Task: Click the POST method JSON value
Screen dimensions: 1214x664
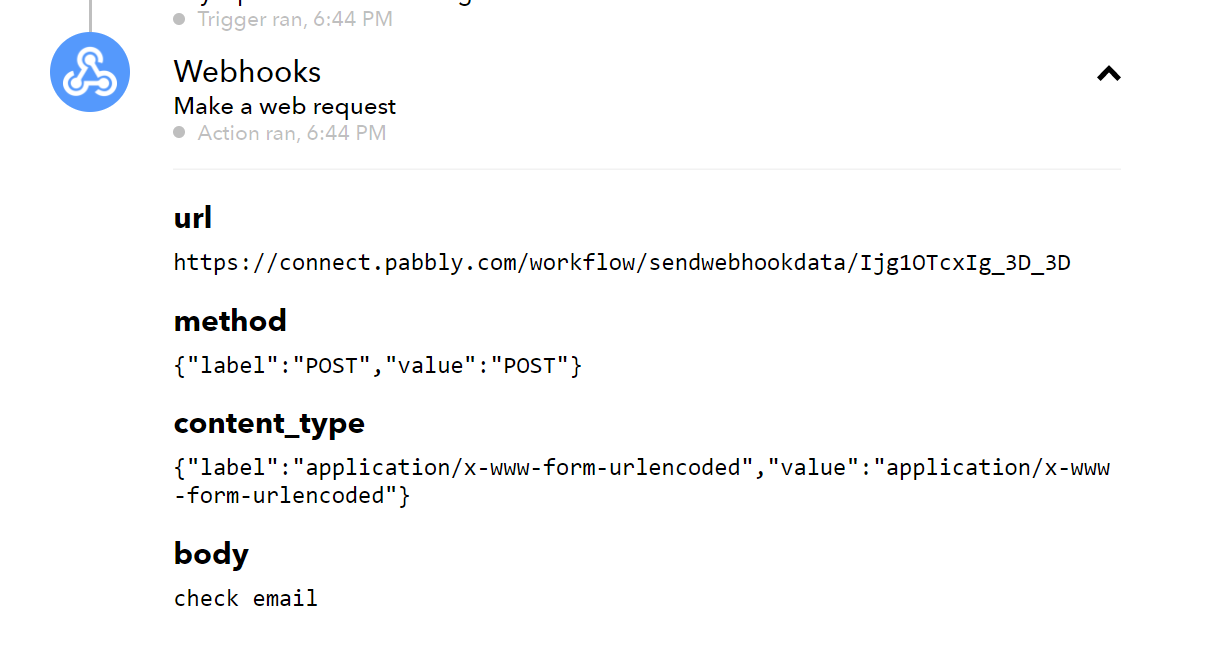Action: tap(378, 366)
